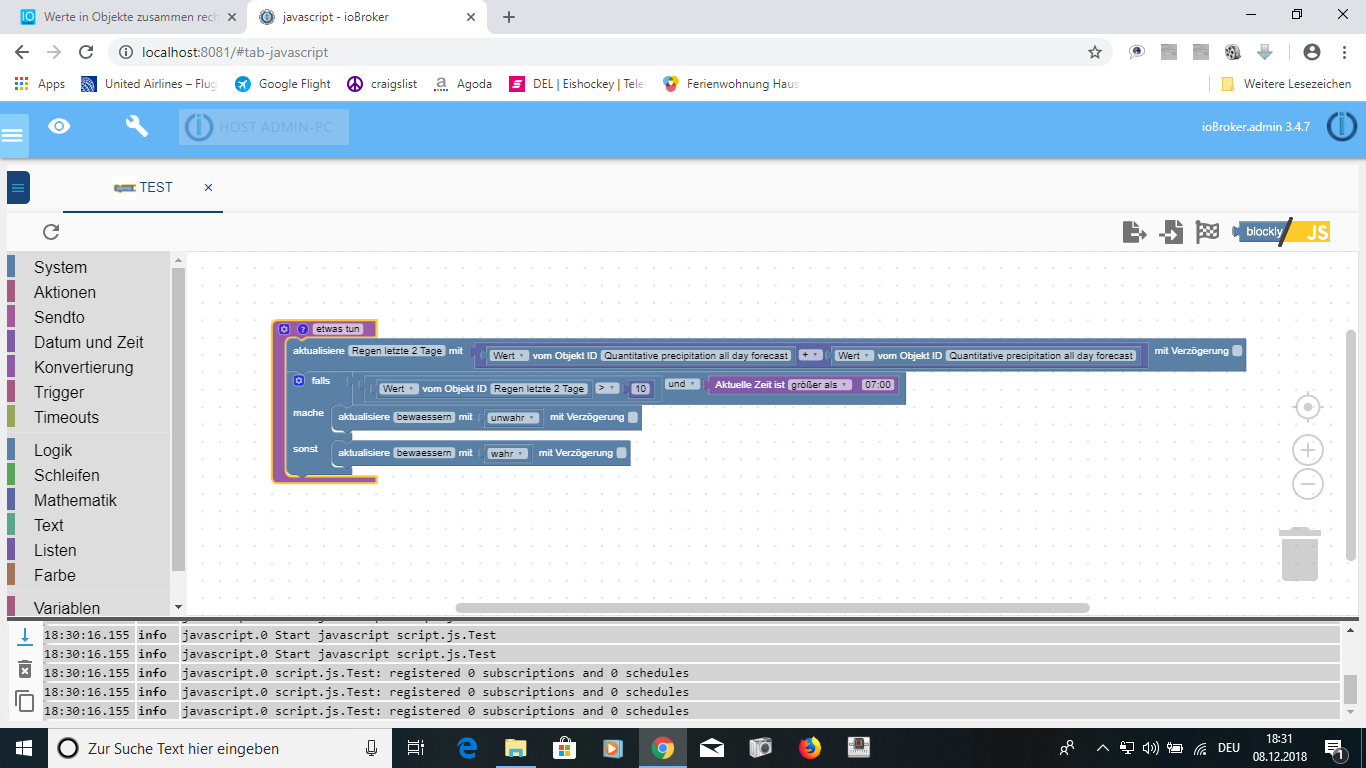Viewport: 1366px width, 768px height.
Task: Open the ioBroker main hamburger menu
Action: point(12,135)
